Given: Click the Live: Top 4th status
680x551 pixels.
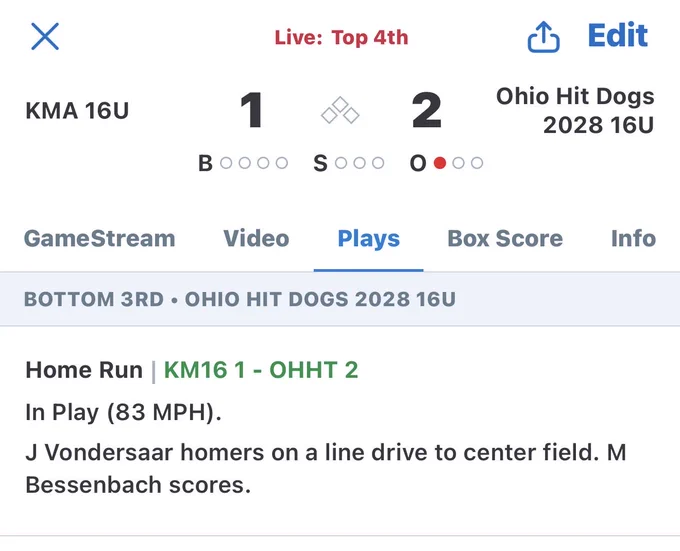Looking at the screenshot, I should (x=341, y=38).
